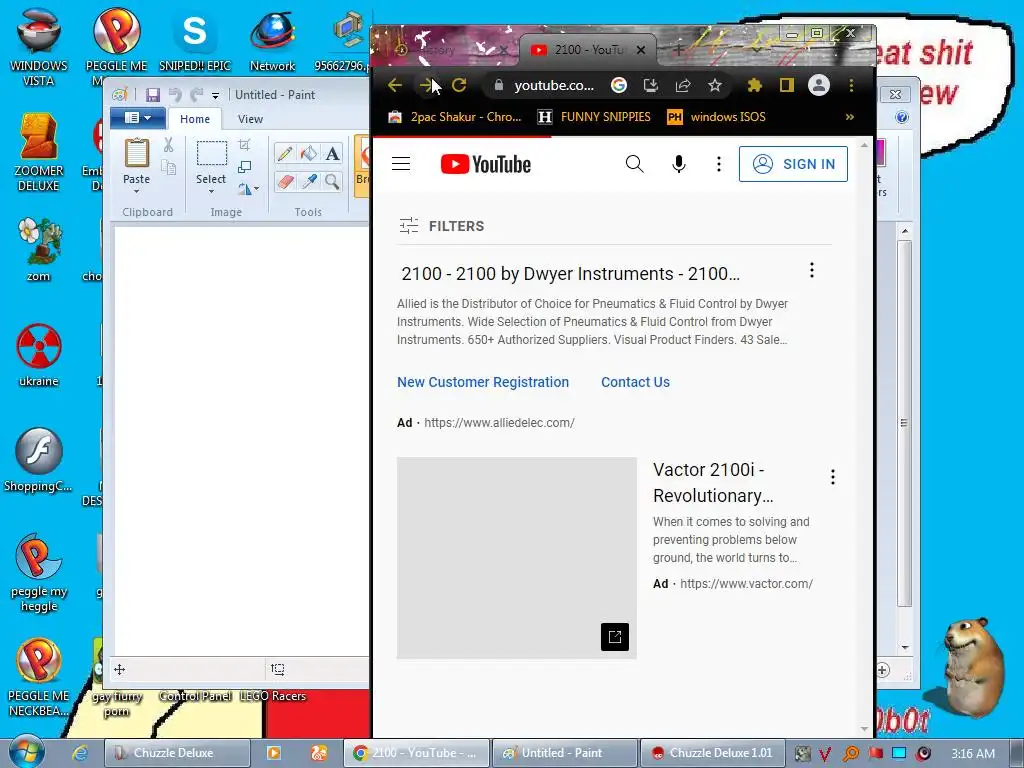Screen dimensions: 1024x768
Task: Click the Resize icon in Paint
Action: click(245, 167)
